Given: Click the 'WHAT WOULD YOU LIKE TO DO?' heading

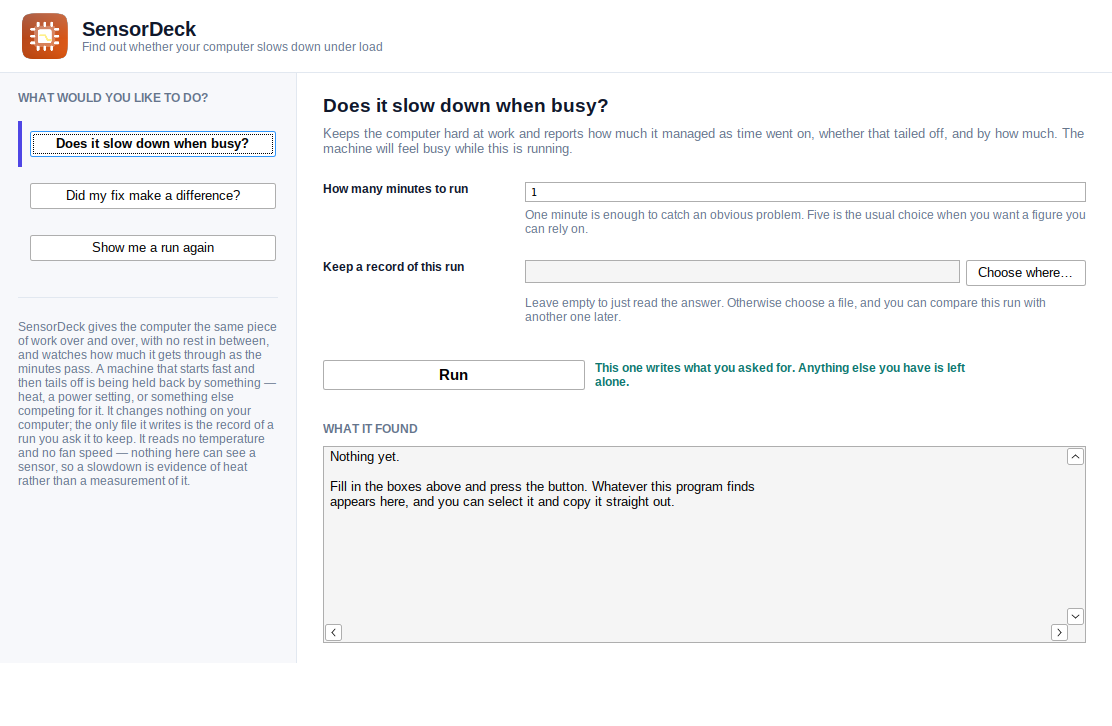Looking at the screenshot, I should pyautogui.click(x=113, y=98).
